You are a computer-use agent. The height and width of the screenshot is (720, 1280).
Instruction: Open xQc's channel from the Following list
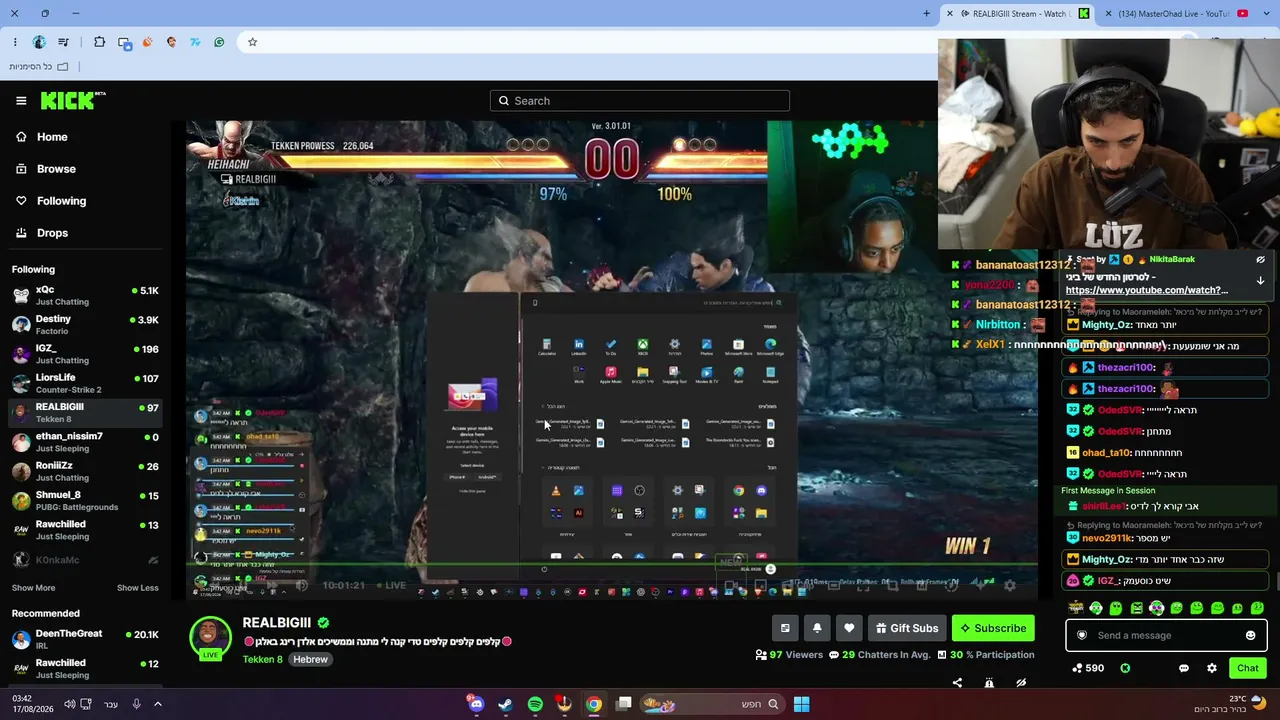tap(84, 295)
